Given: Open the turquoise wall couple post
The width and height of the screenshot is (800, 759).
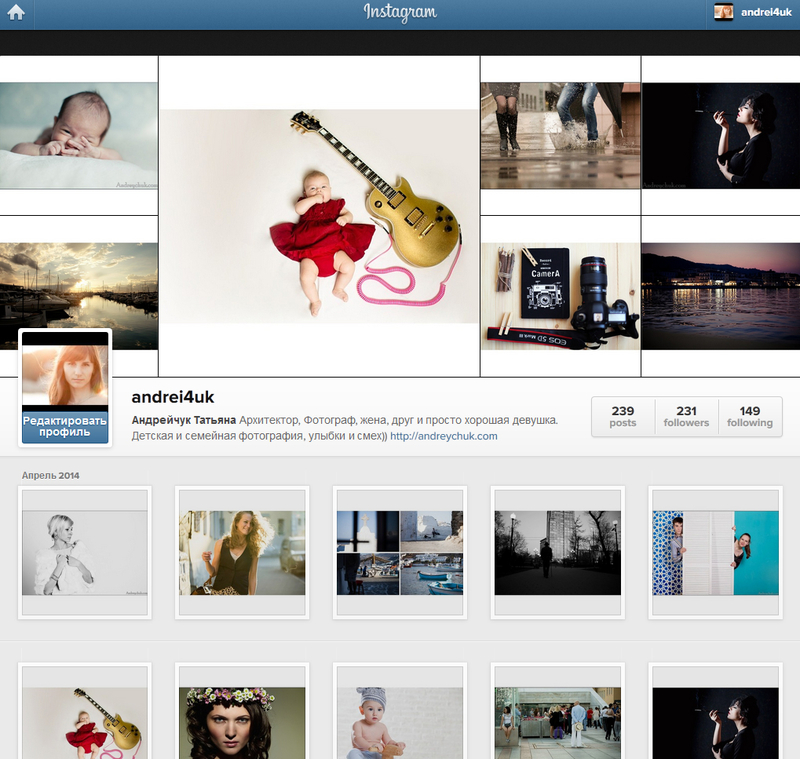Looking at the screenshot, I should 715,553.
